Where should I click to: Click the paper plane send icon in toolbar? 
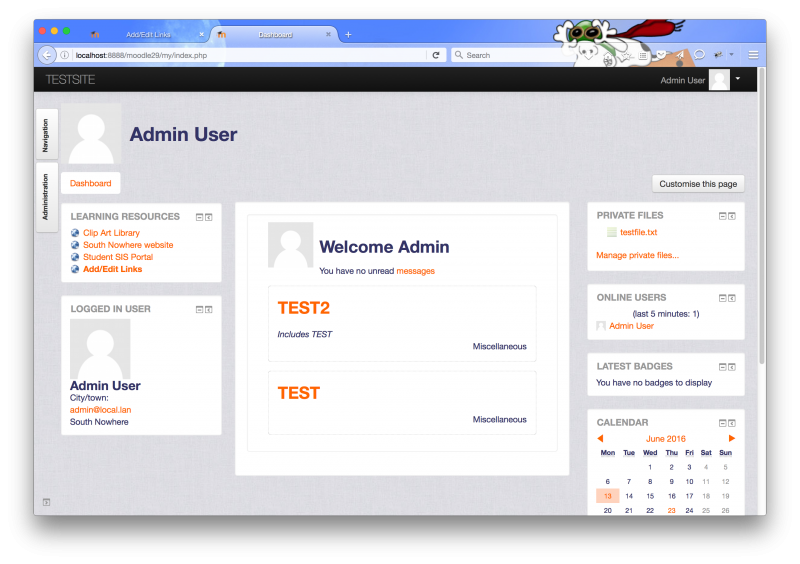[680, 55]
